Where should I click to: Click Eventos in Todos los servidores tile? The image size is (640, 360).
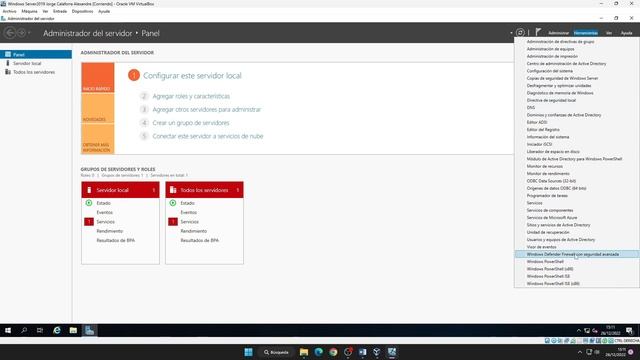(189, 212)
